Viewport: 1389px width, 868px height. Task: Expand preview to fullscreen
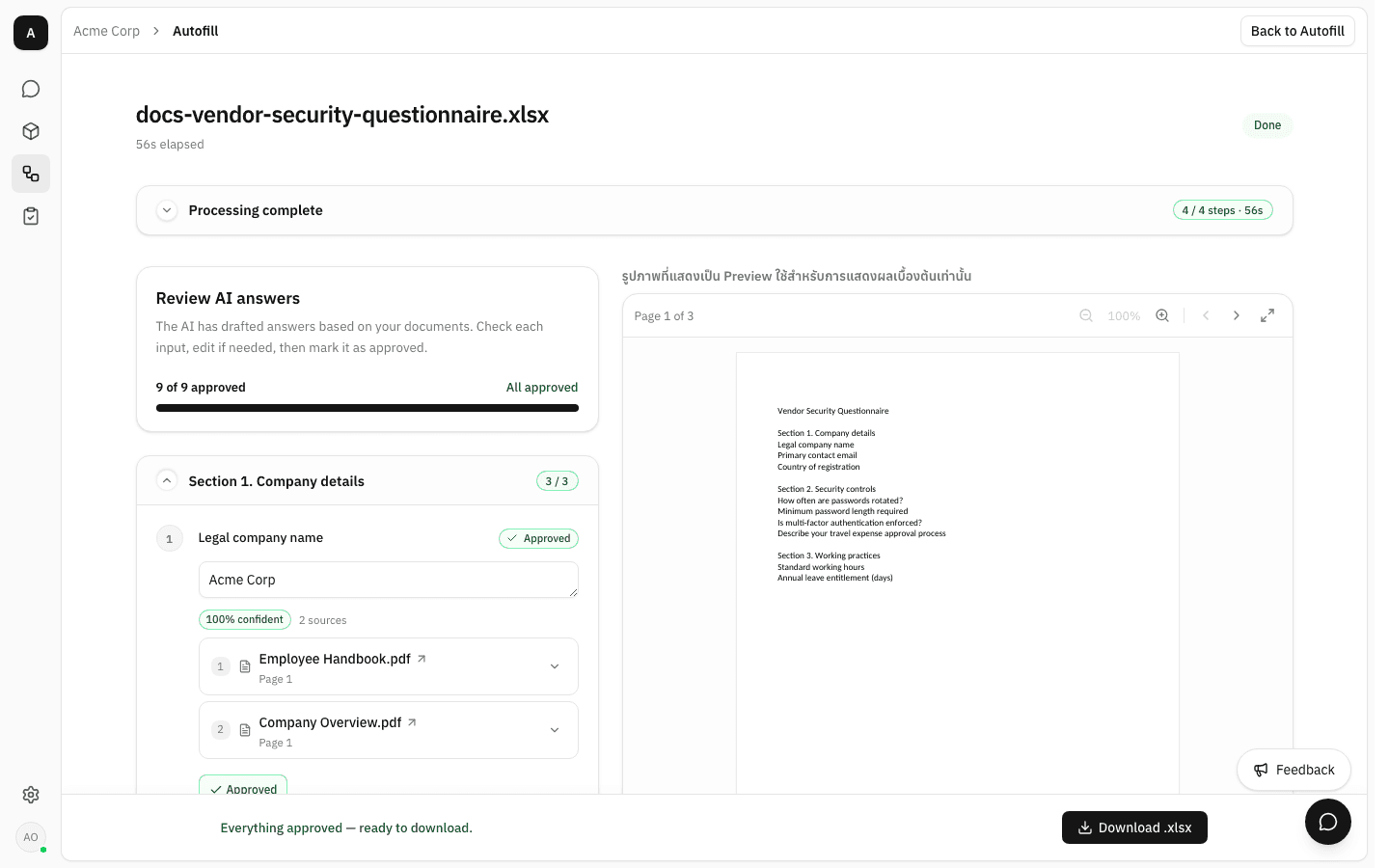pyautogui.click(x=1267, y=315)
